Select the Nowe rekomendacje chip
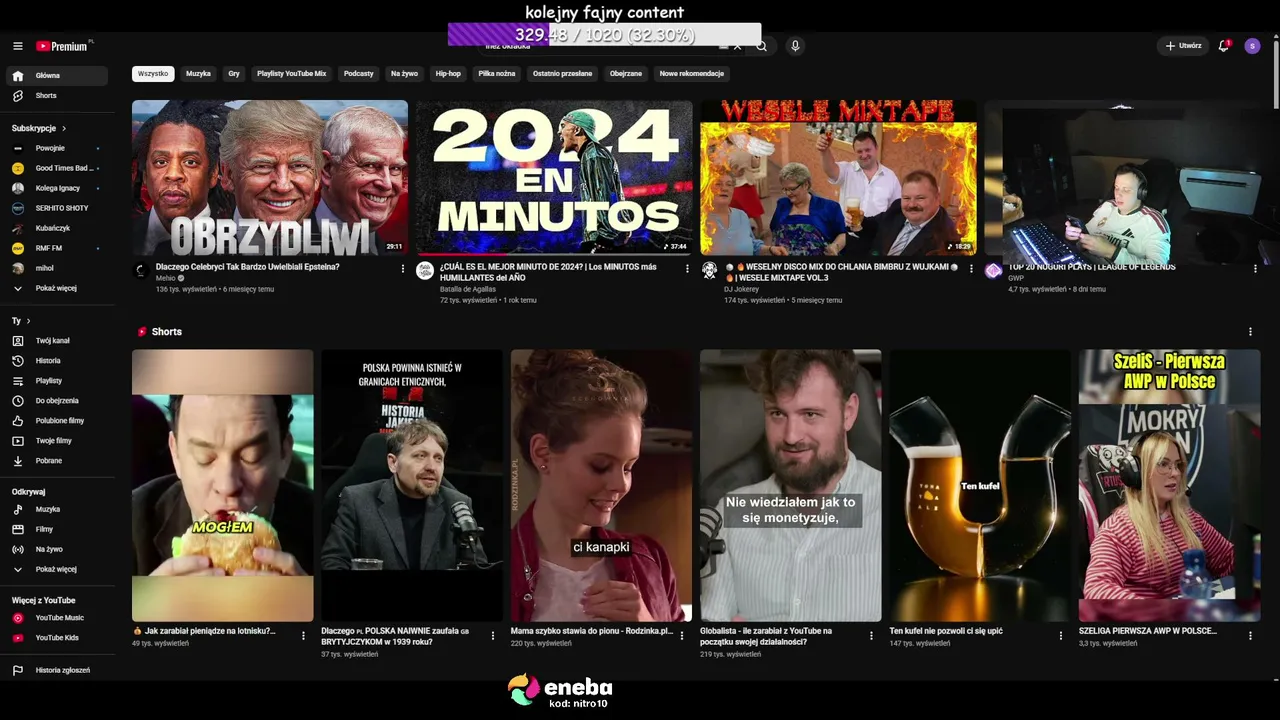The width and height of the screenshot is (1280, 720). [x=692, y=74]
